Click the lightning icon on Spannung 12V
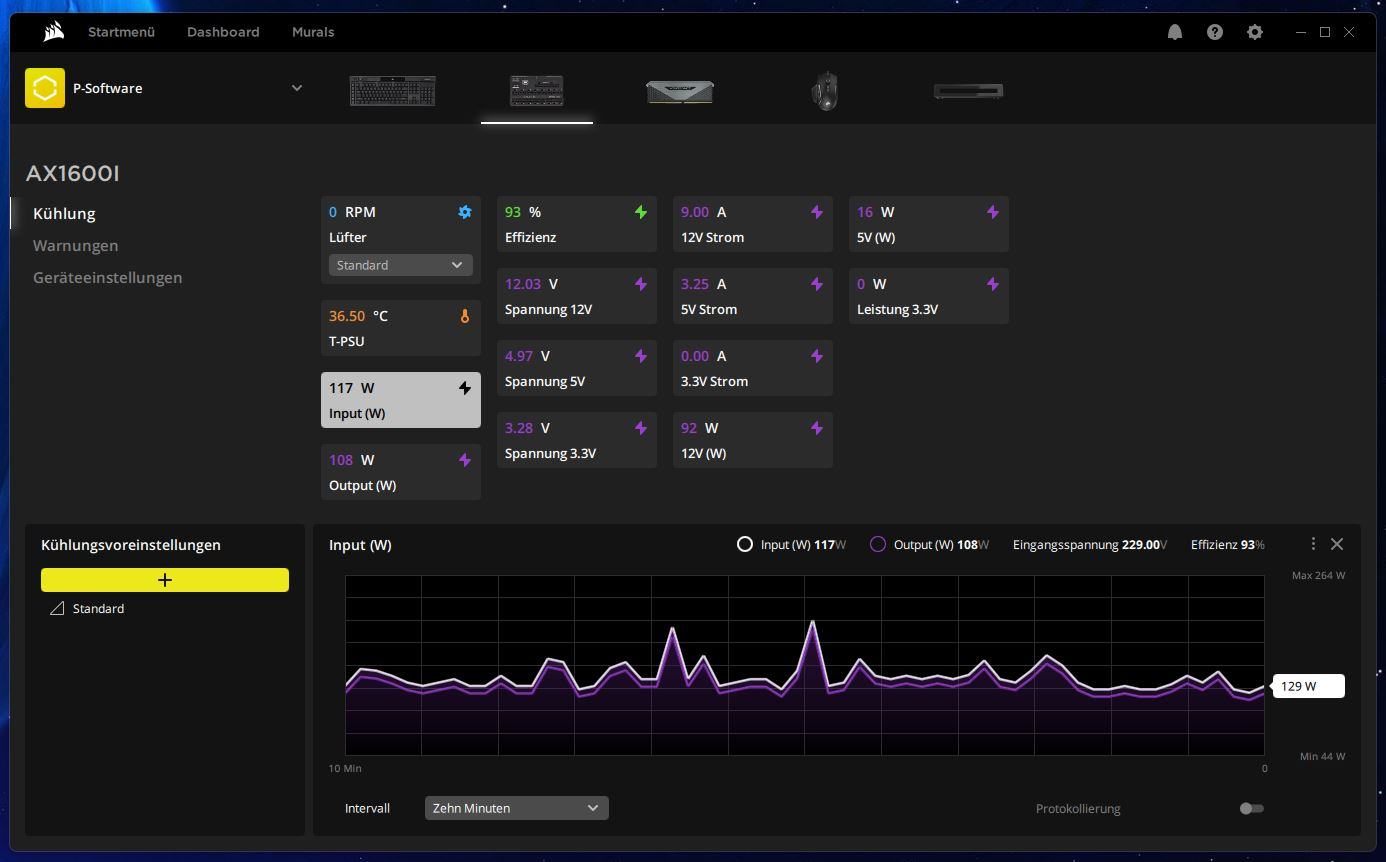 tap(641, 284)
